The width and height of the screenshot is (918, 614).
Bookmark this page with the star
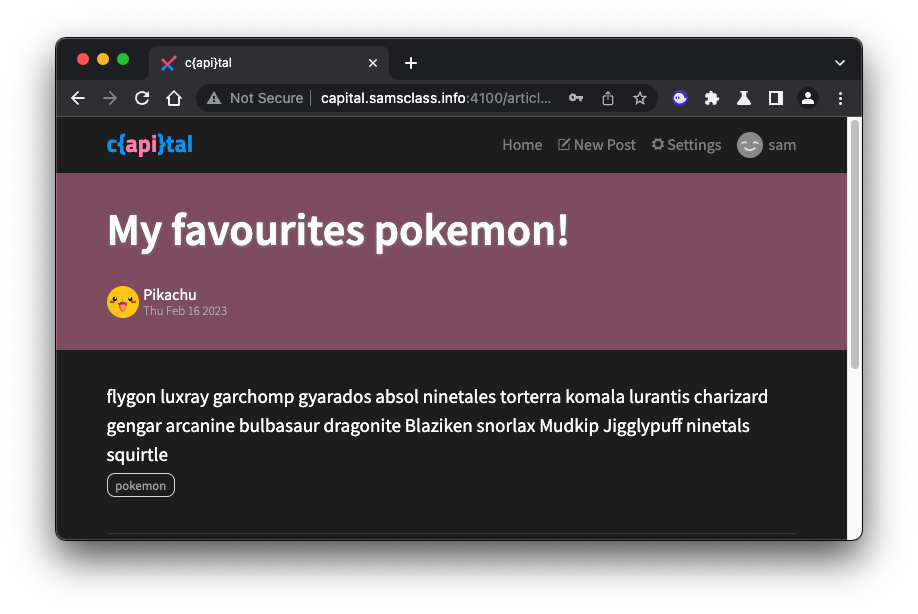[640, 98]
